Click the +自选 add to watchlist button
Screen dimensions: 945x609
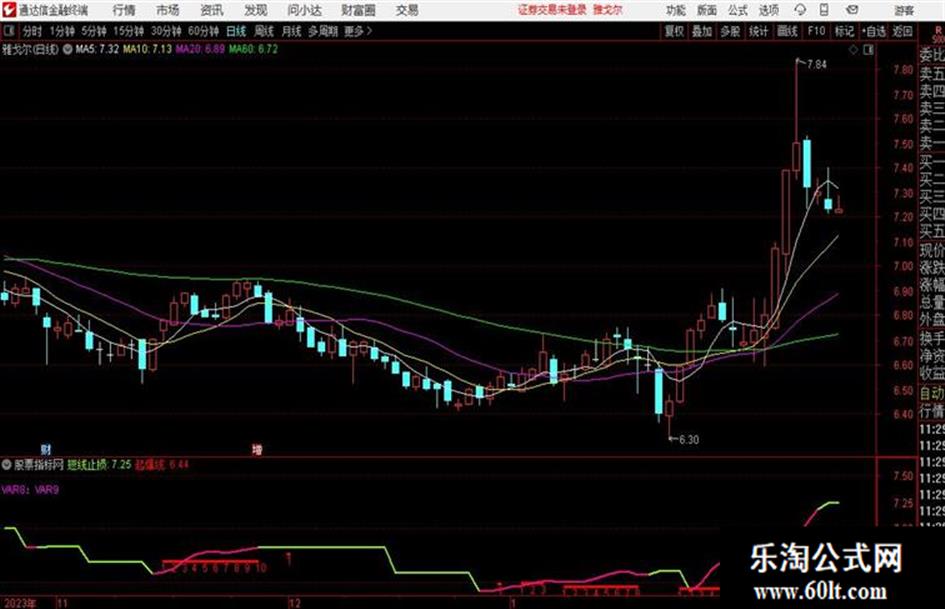pyautogui.click(x=873, y=31)
